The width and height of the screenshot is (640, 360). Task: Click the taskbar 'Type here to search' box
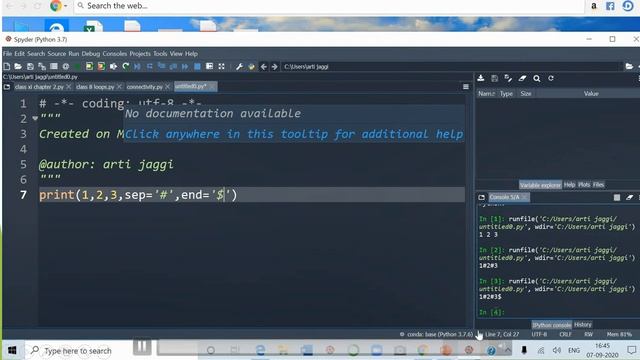(78, 351)
